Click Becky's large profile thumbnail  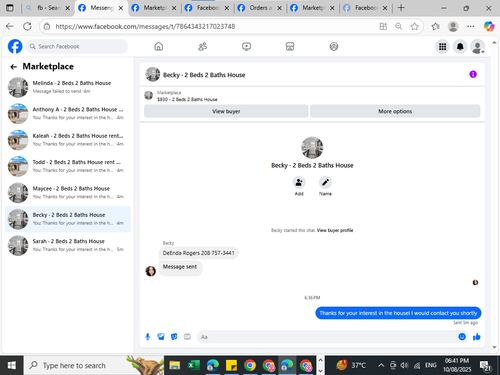point(312,147)
